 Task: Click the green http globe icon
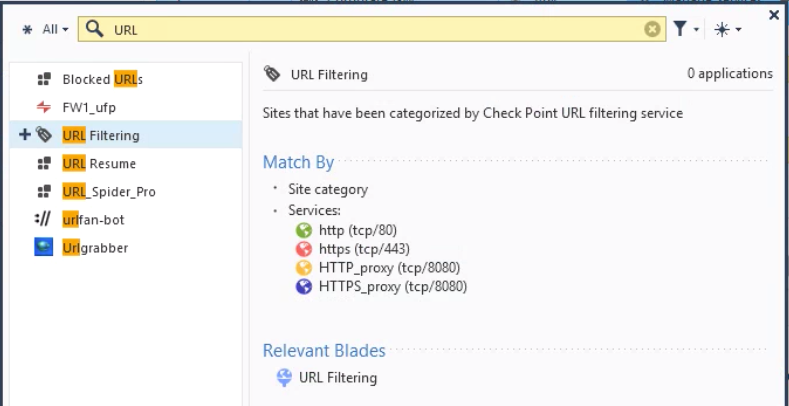304,231
